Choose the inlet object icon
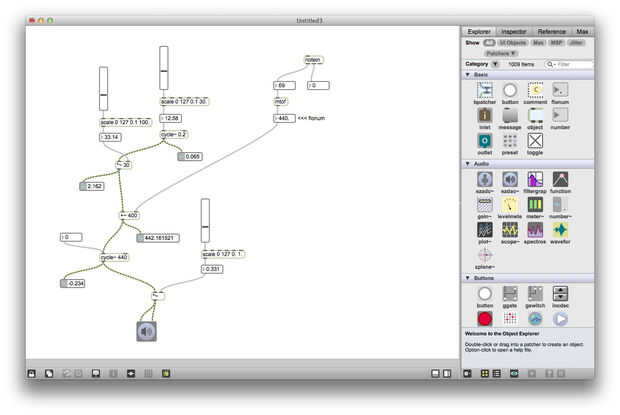620x415 pixels. click(x=484, y=115)
